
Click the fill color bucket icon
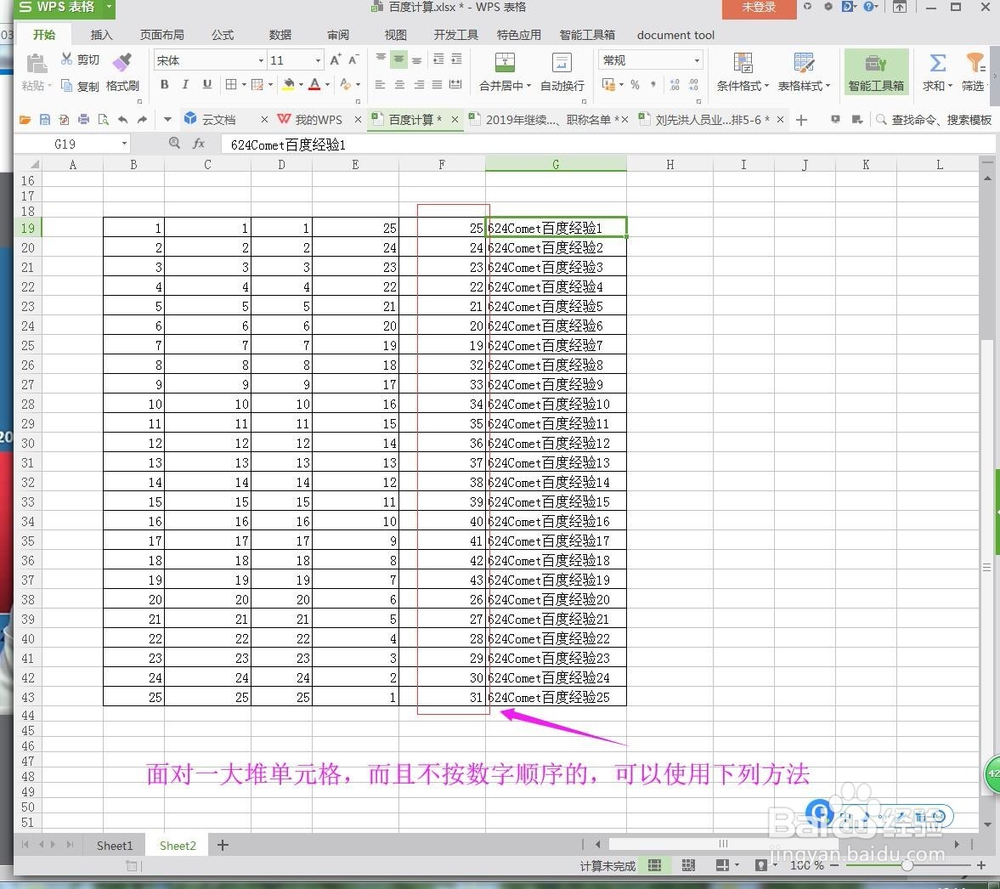(x=288, y=84)
